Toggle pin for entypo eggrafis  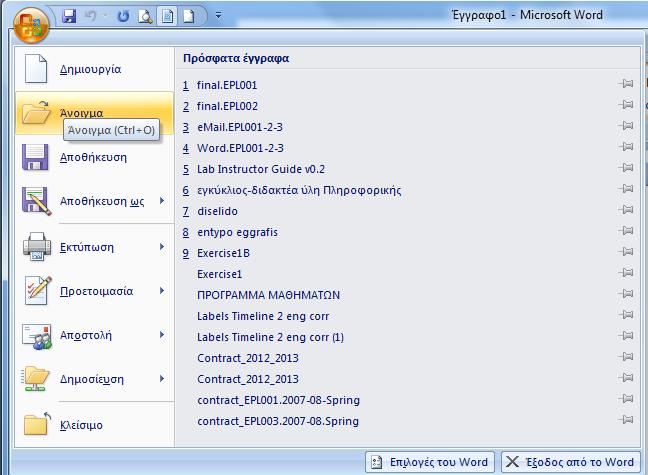(626, 231)
